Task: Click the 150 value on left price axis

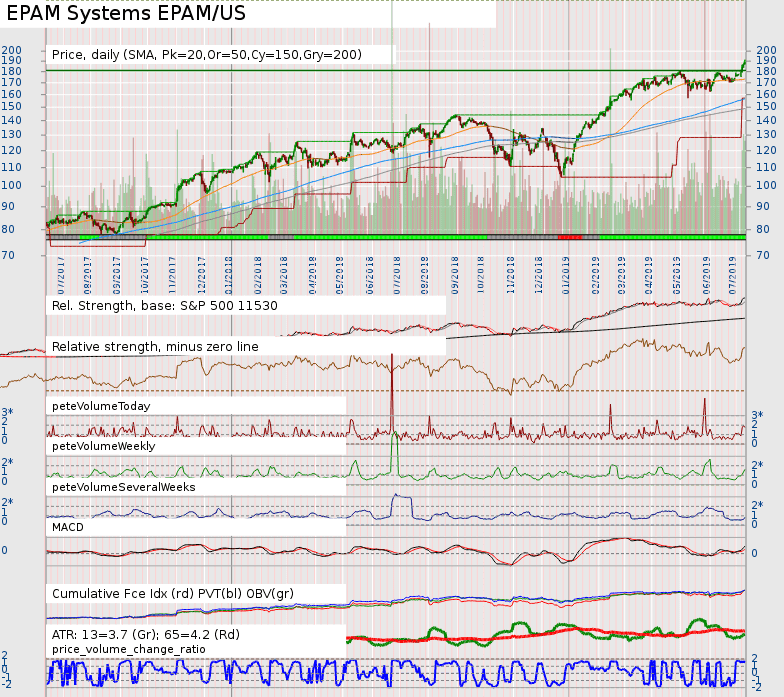Action: click(x=12, y=106)
